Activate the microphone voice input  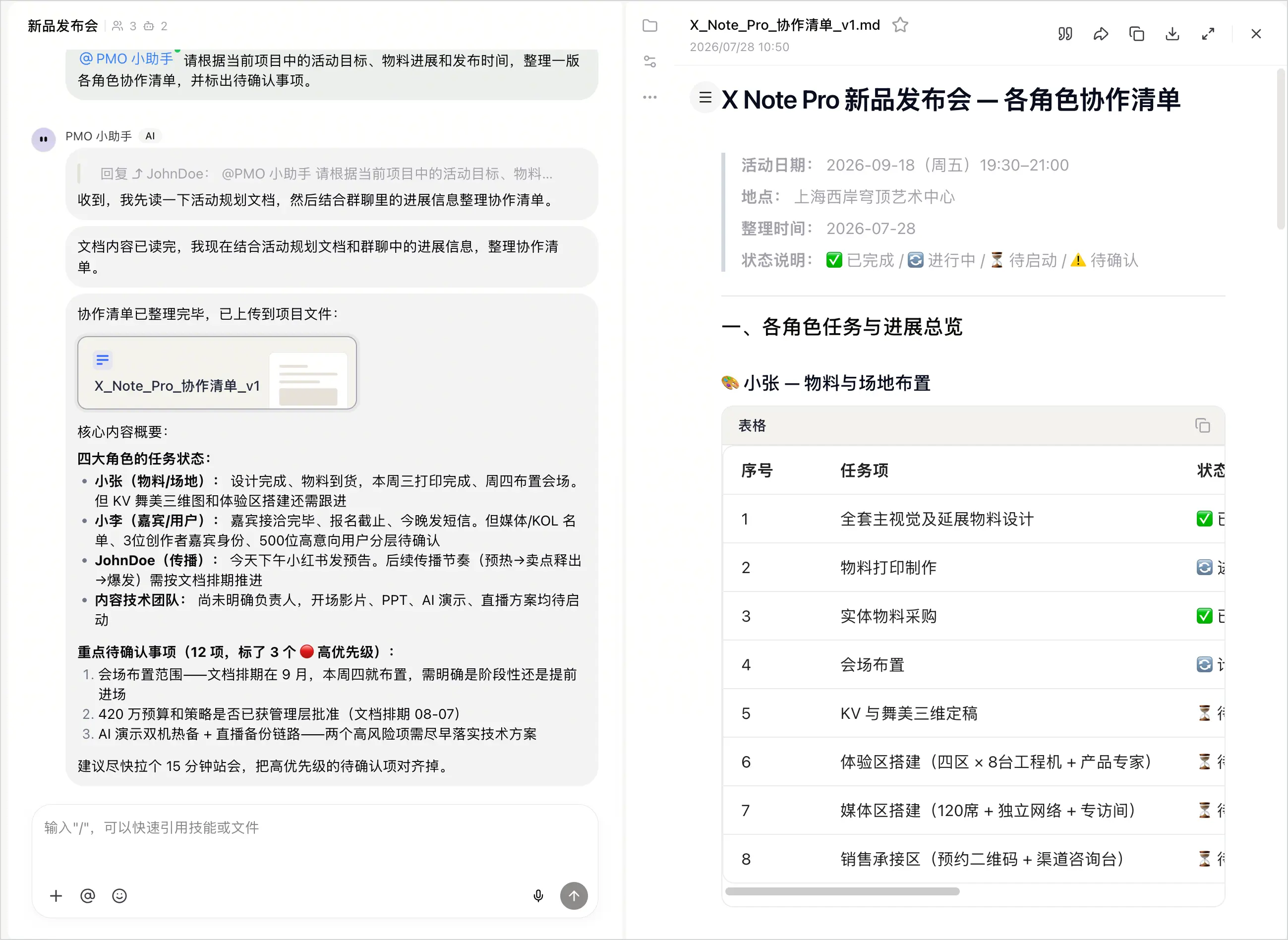(538, 896)
